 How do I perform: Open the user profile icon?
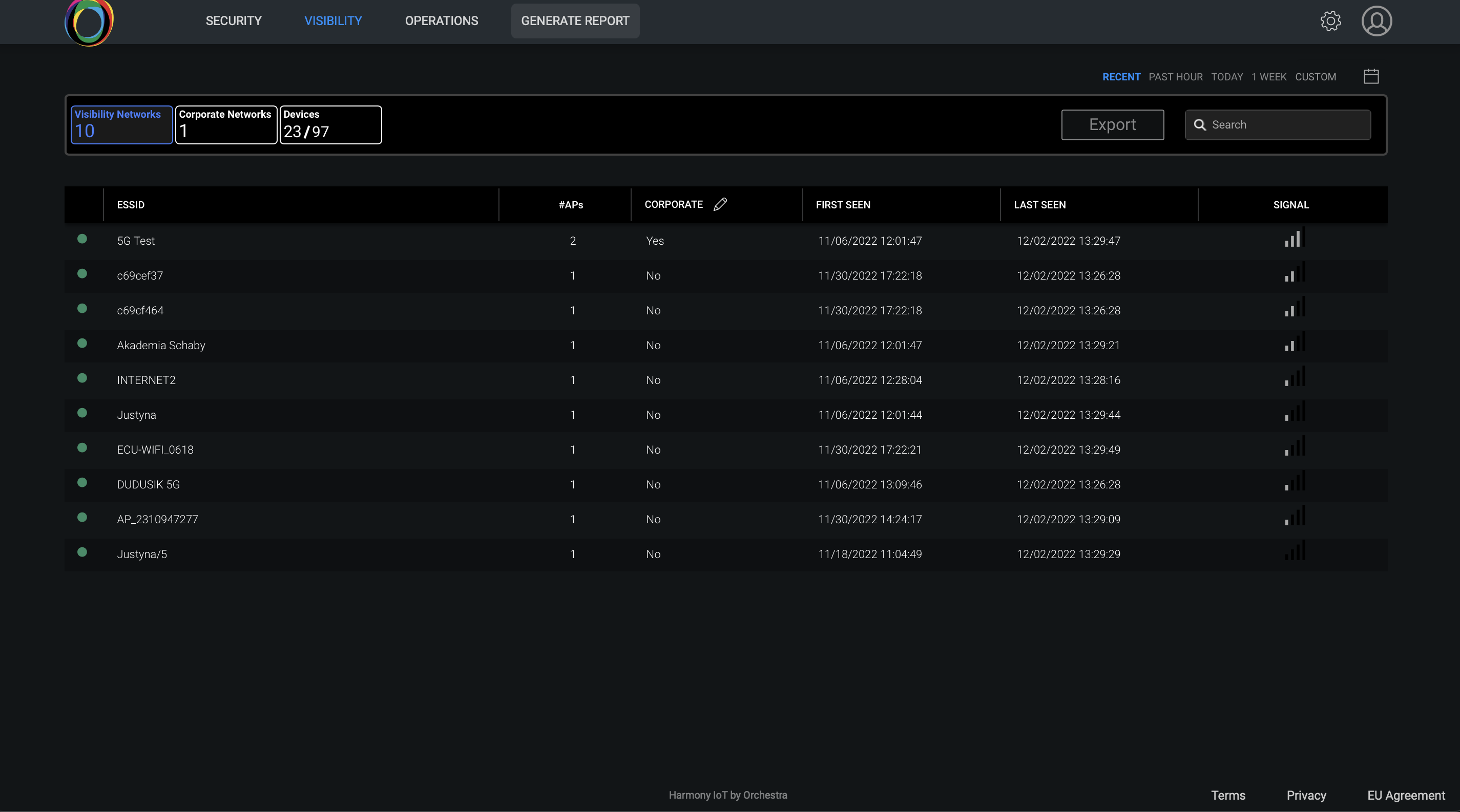1376,21
